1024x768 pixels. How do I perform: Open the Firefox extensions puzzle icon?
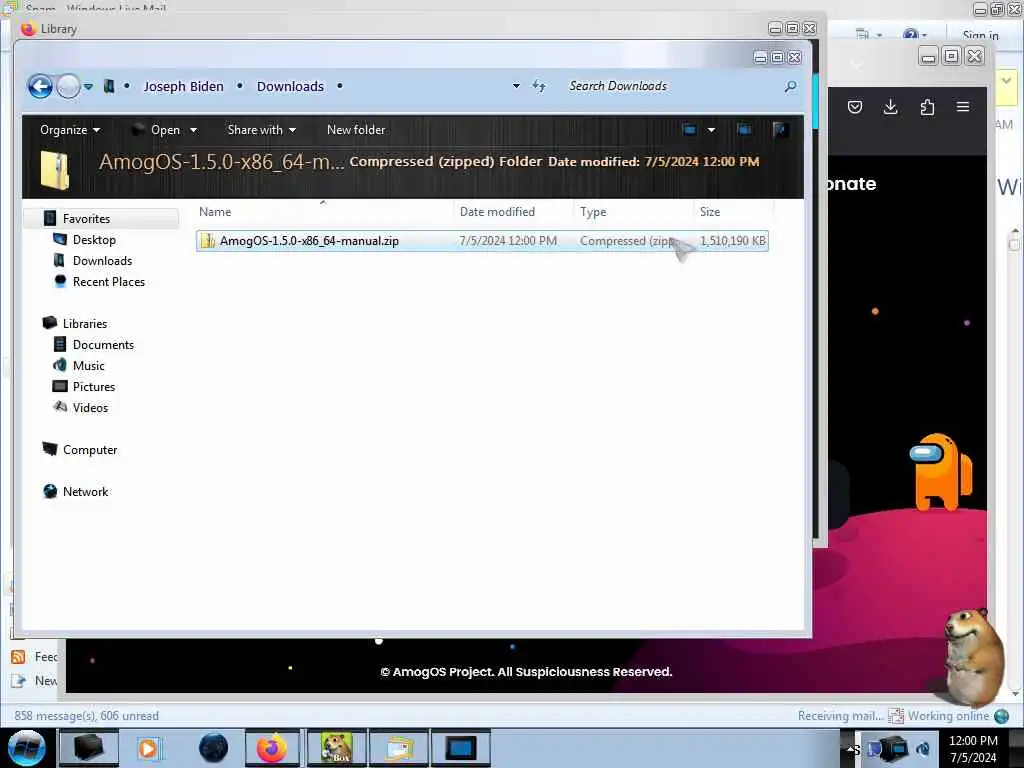(x=927, y=107)
